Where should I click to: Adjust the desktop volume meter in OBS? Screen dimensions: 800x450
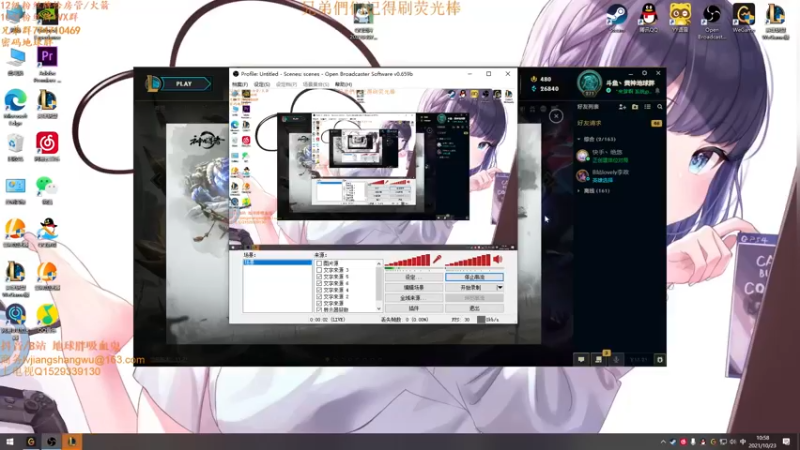468,261
